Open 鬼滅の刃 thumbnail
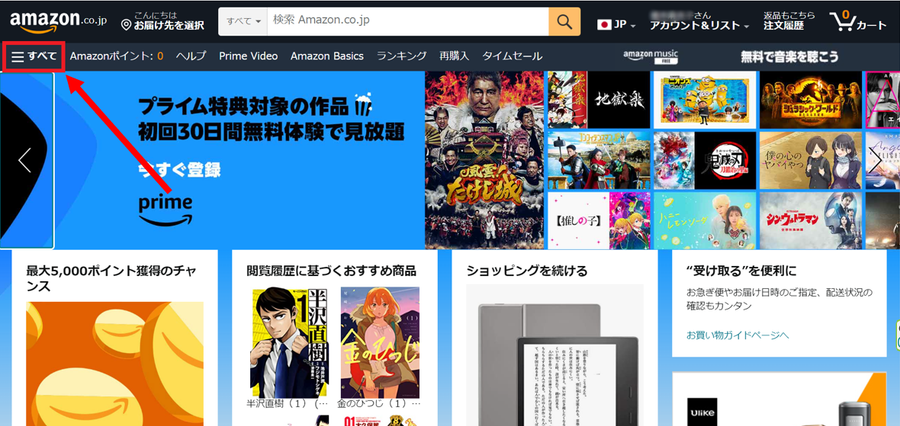The height and width of the screenshot is (426, 900). 705,160
